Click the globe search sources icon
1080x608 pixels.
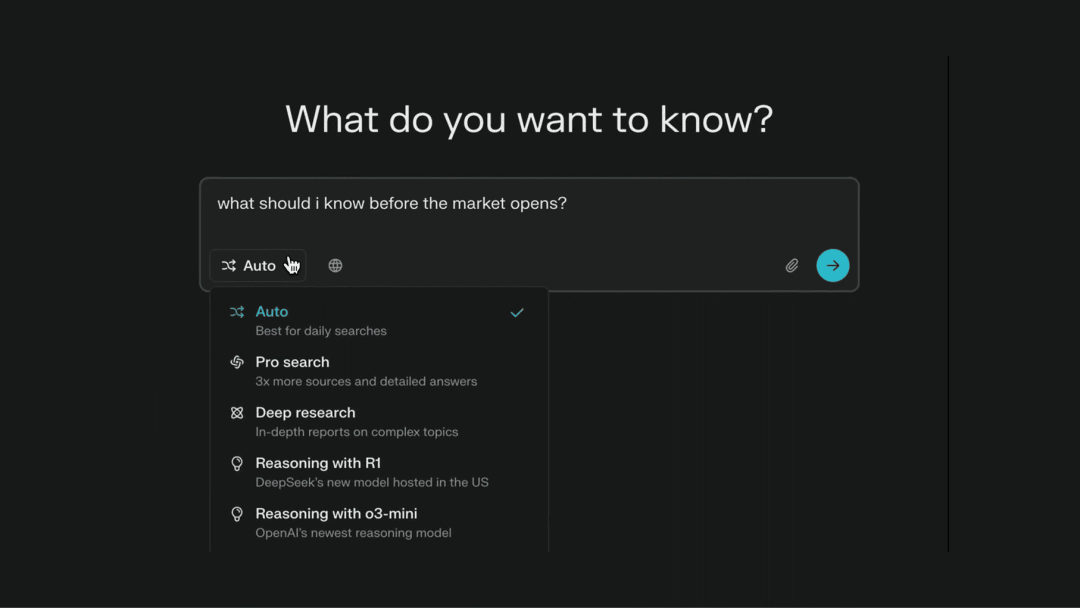tap(335, 266)
